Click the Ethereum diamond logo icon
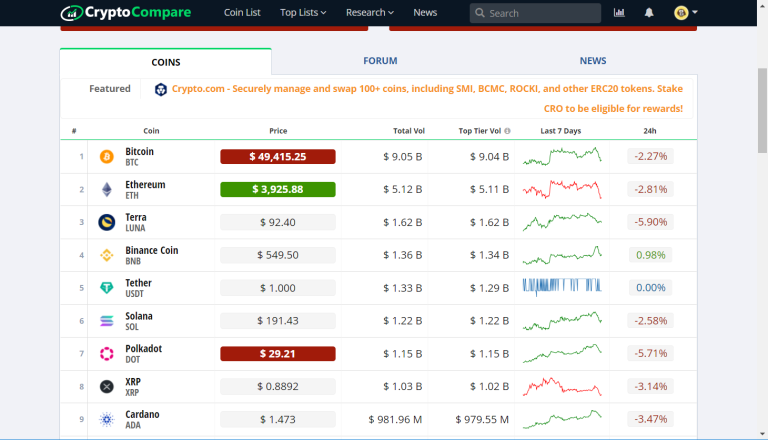This screenshot has height=440, width=768. [107, 190]
